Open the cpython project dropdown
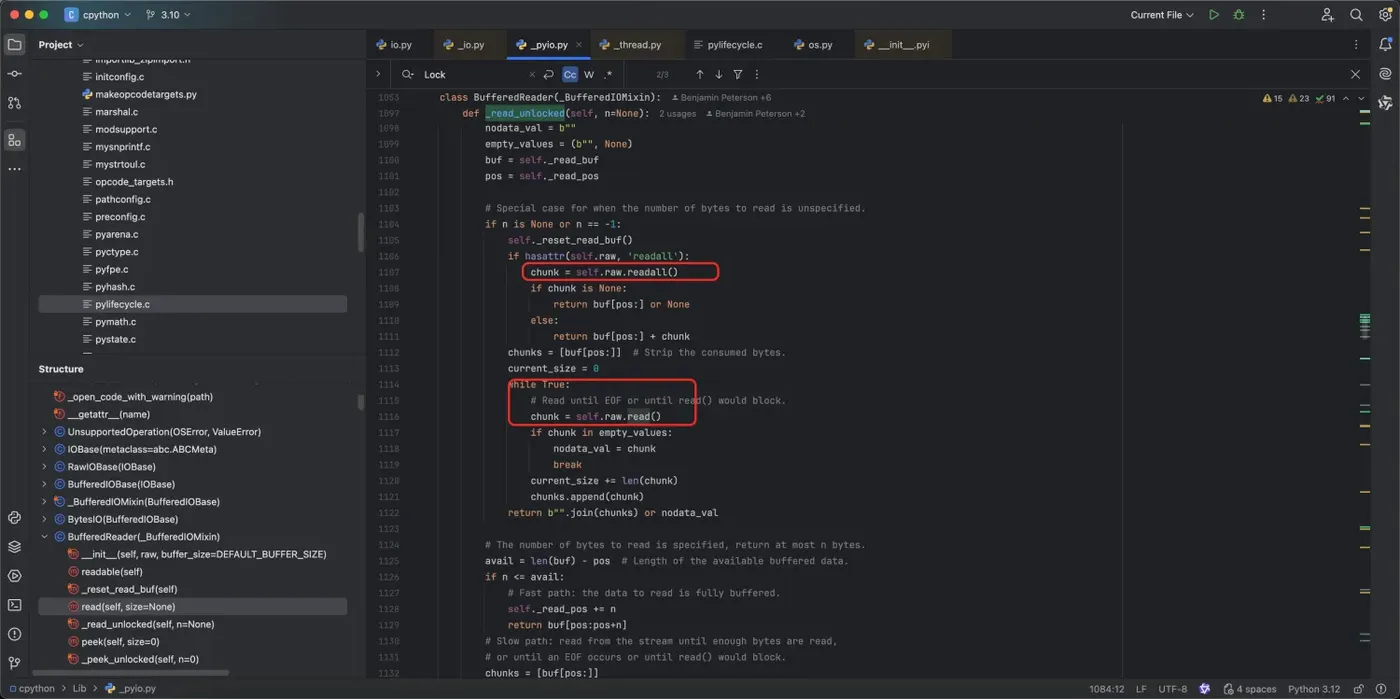The height and width of the screenshot is (699, 1400). pyautogui.click(x=100, y=15)
